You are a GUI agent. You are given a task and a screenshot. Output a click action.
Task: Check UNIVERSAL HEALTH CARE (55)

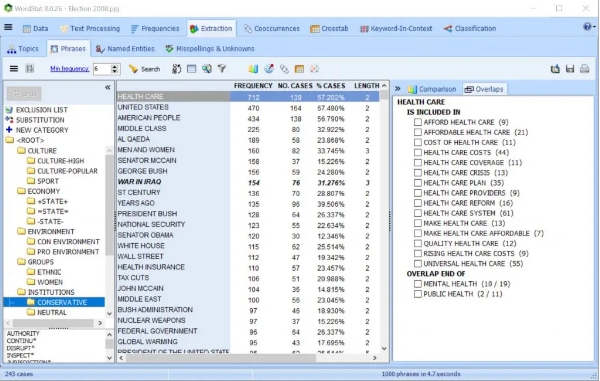click(x=418, y=264)
